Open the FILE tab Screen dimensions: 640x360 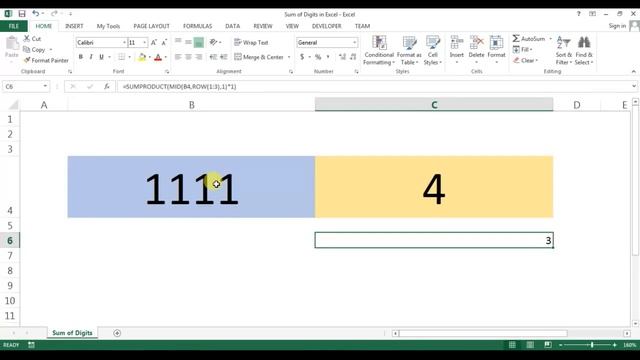14,26
